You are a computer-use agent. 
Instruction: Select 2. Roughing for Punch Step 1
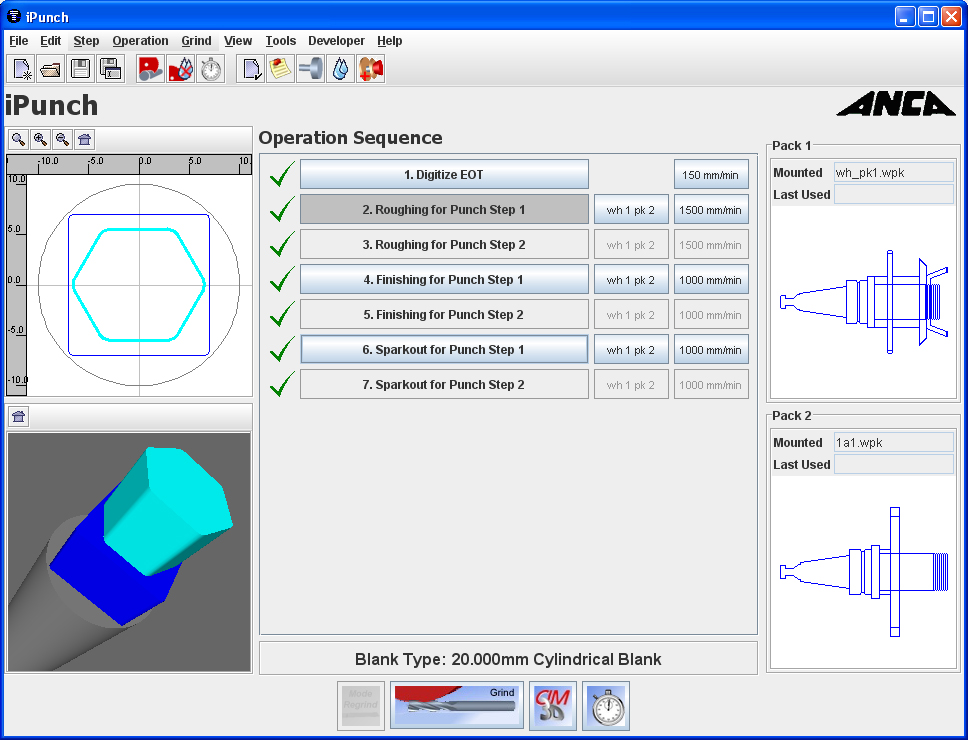click(x=444, y=210)
